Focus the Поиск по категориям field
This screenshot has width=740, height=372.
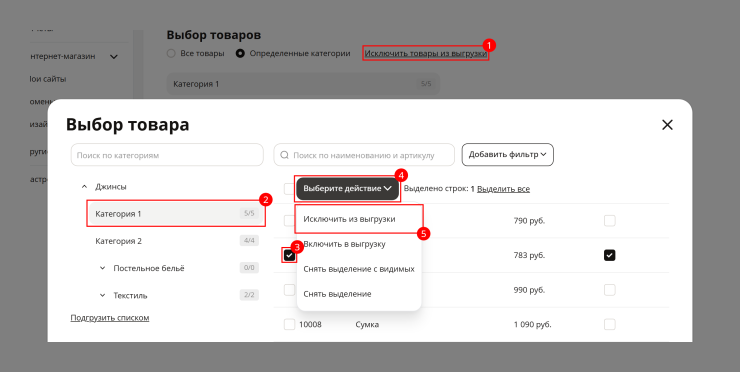coord(167,155)
